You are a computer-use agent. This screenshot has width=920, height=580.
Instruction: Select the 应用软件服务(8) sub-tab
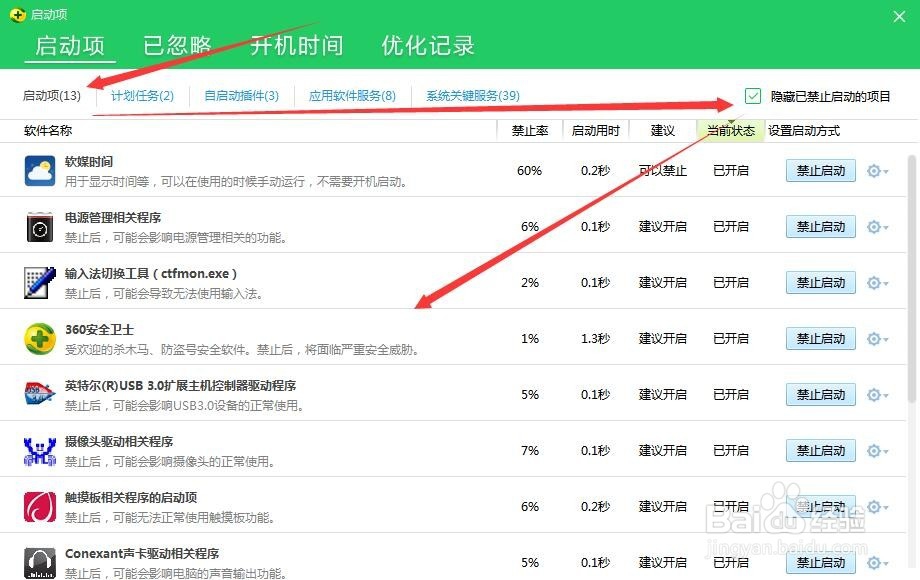tap(352, 96)
